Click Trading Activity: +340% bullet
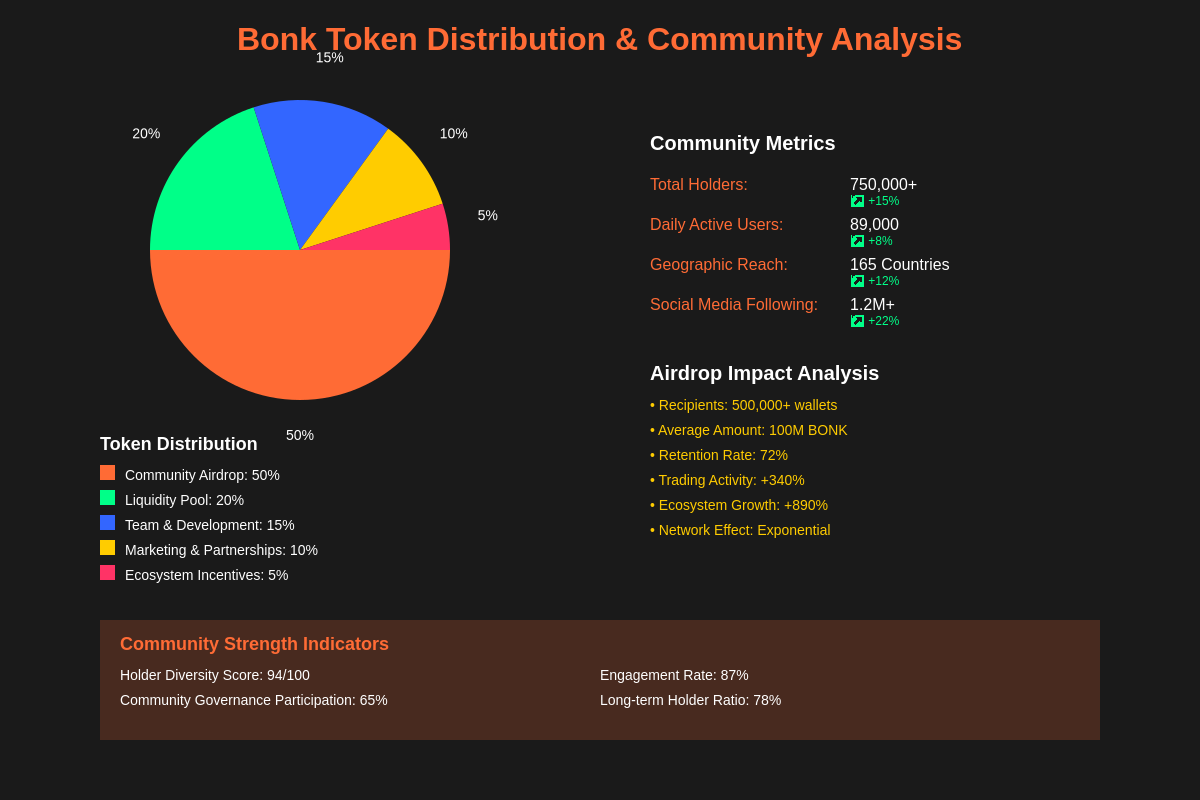Viewport: 1200px width, 800px height. tap(727, 480)
